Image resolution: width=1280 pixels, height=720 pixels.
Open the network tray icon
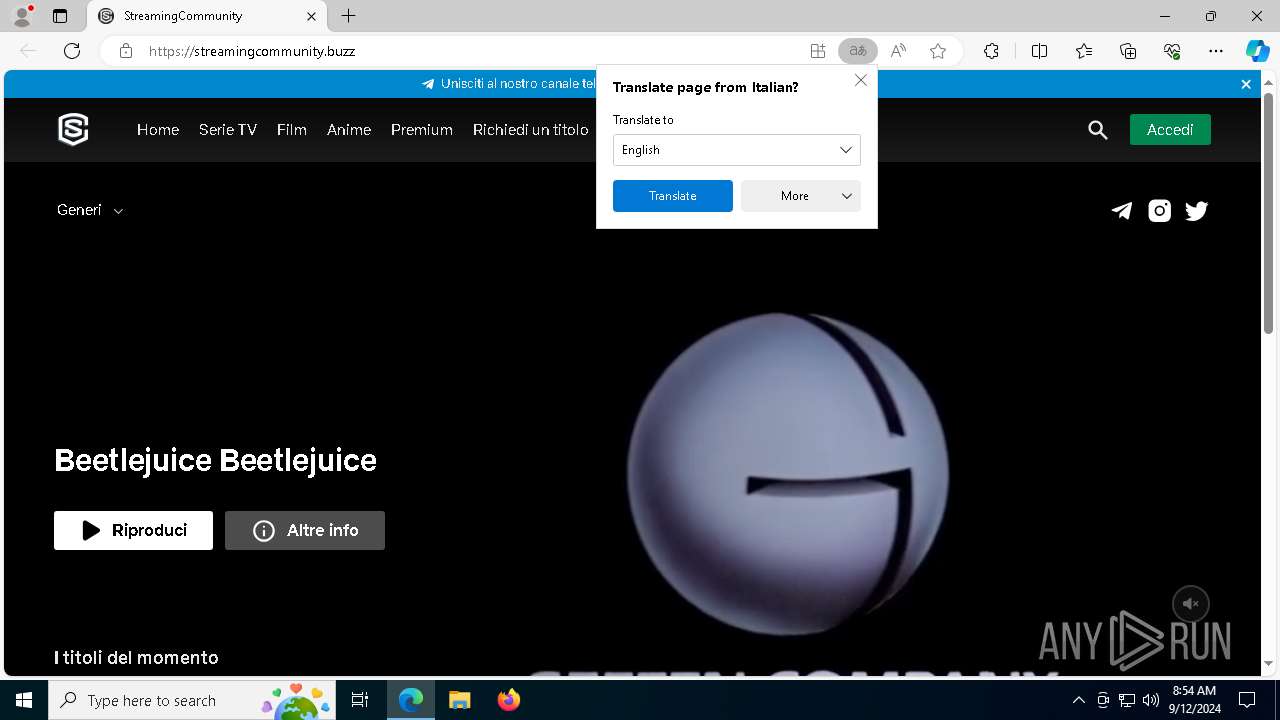tap(1127, 700)
